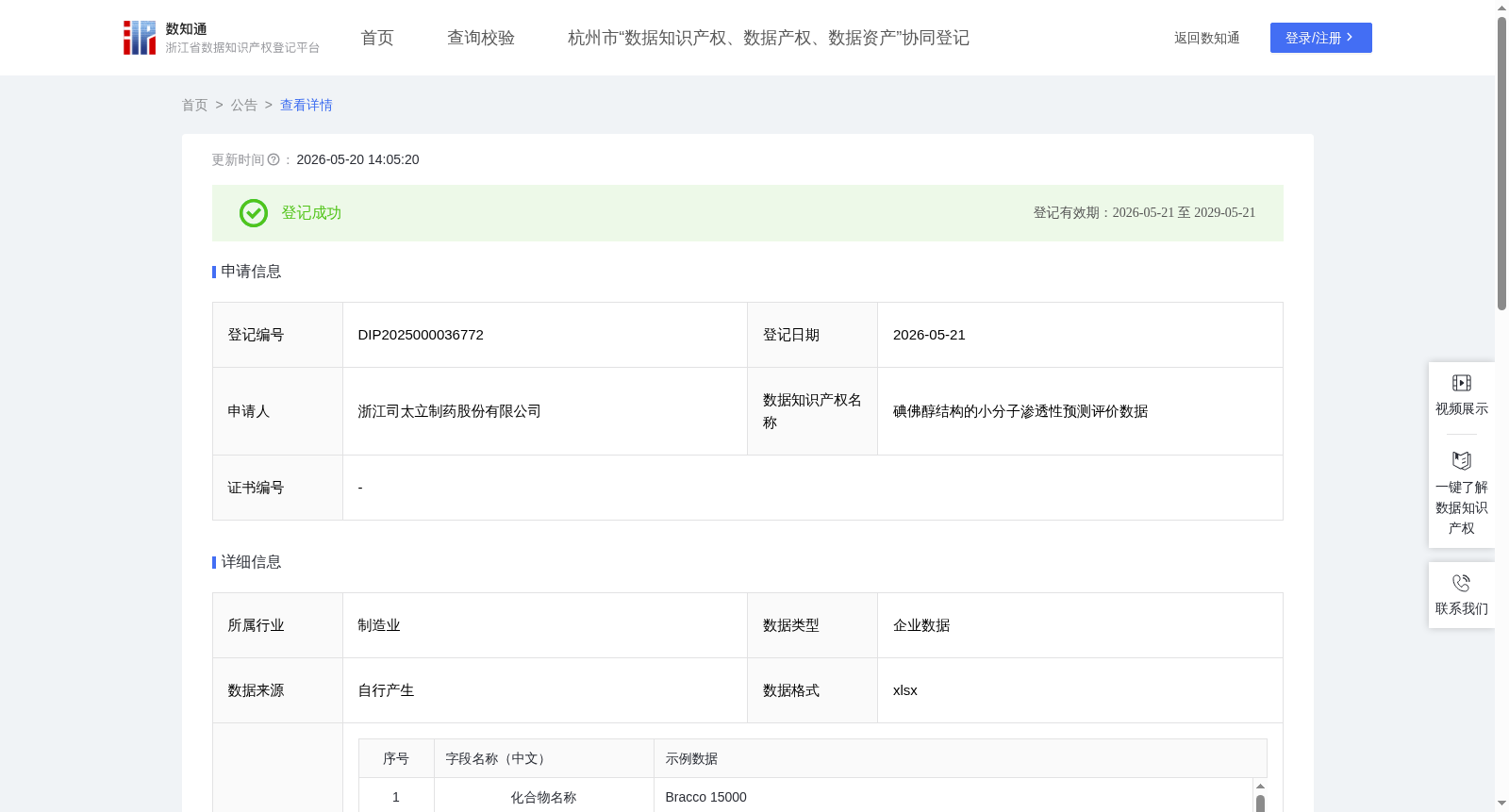This screenshot has width=1509, height=812.
Task: Click the 联系我们 phone icon
Action: pyautogui.click(x=1462, y=583)
